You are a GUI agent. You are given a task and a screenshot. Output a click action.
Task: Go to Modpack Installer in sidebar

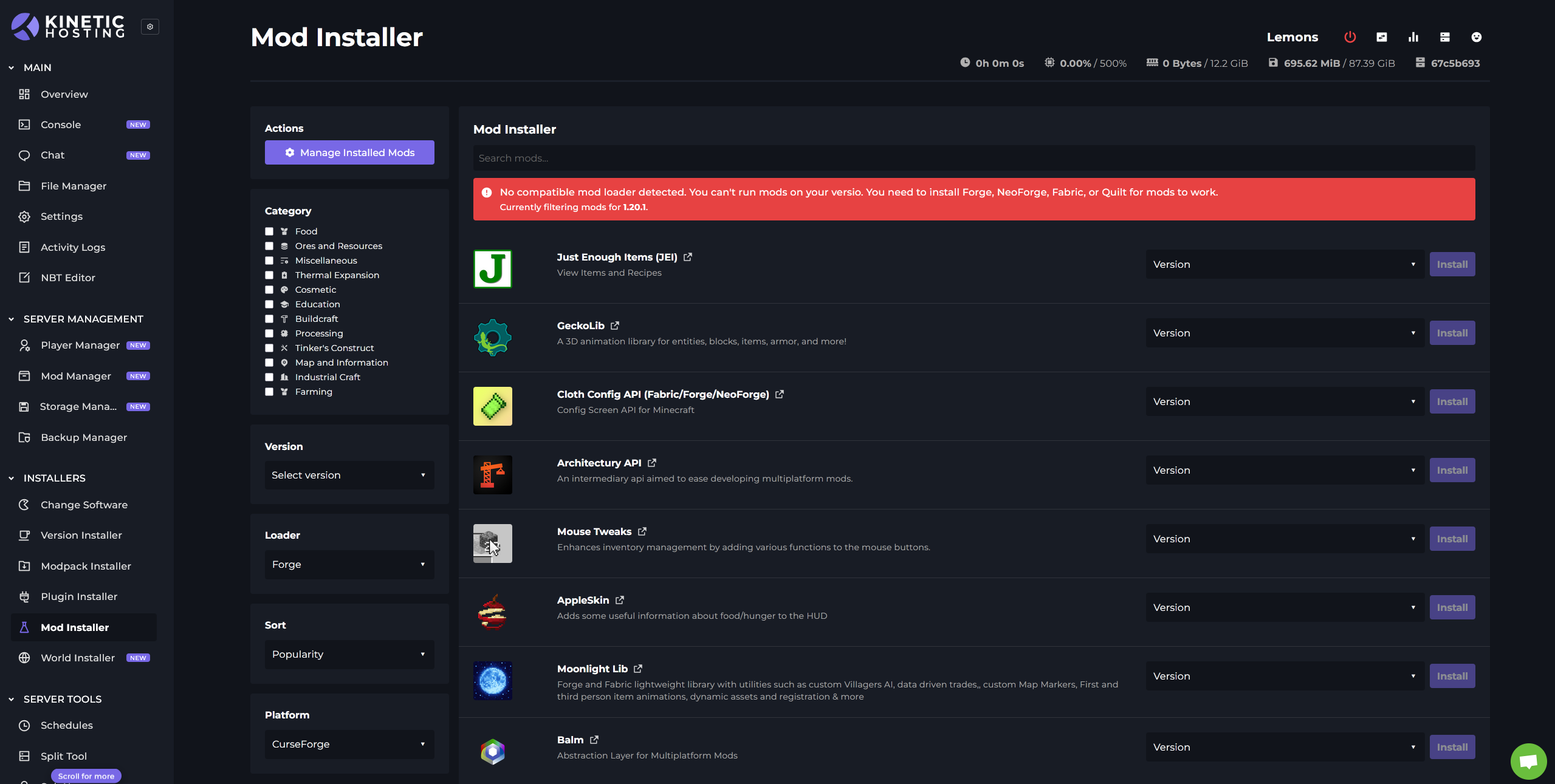tap(86, 566)
